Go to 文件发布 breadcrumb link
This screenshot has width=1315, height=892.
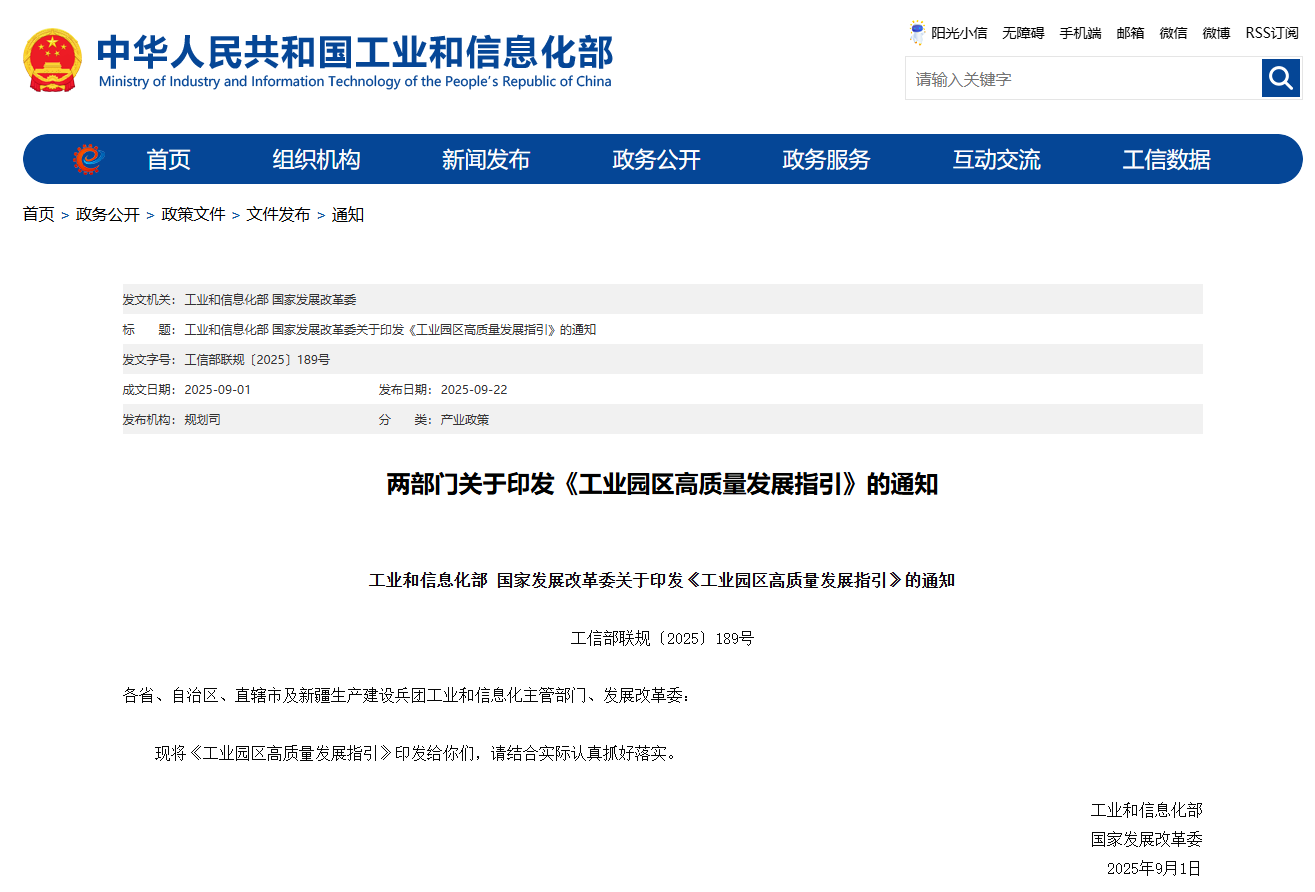(278, 215)
